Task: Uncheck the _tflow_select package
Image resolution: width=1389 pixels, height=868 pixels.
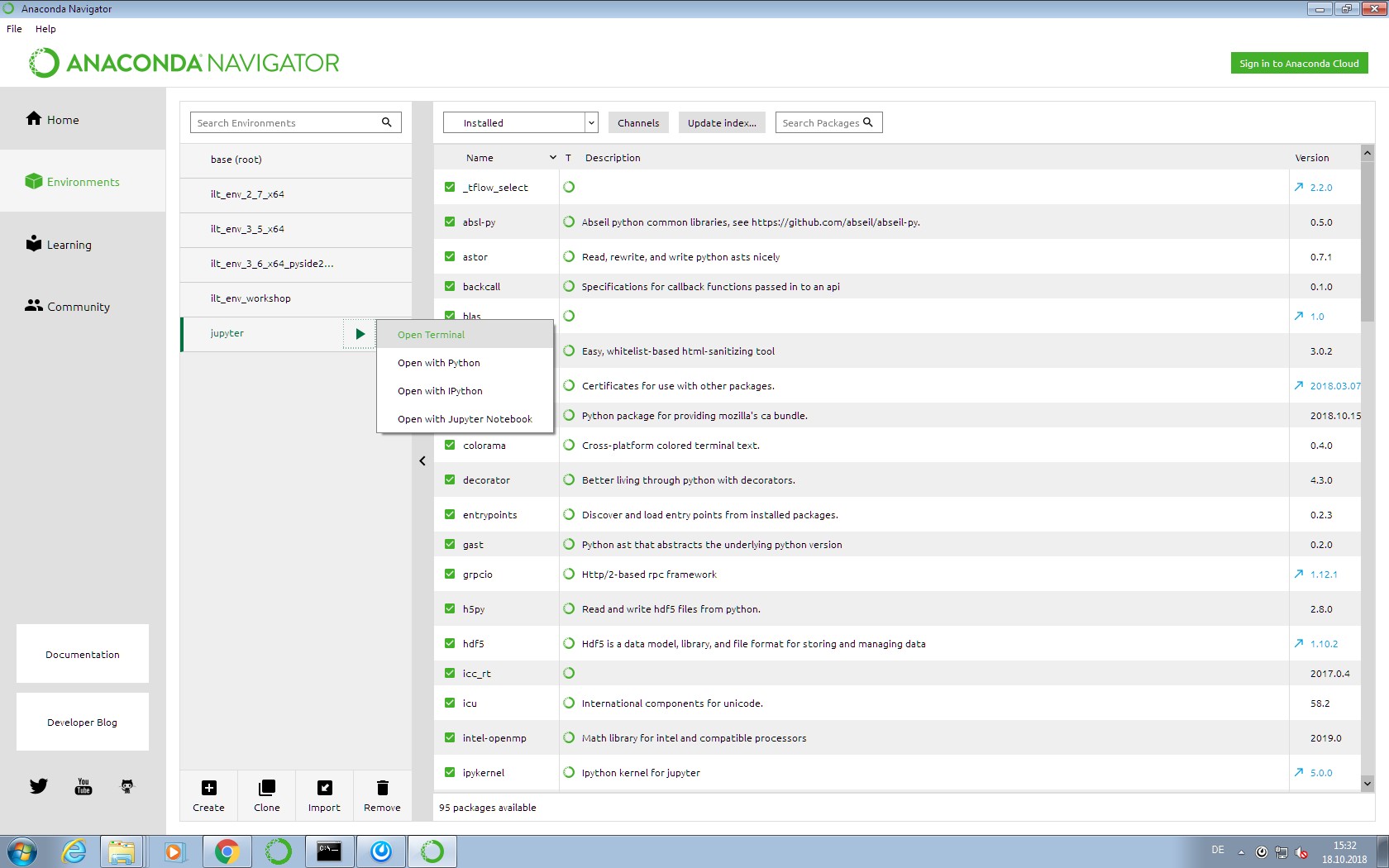Action: click(450, 187)
